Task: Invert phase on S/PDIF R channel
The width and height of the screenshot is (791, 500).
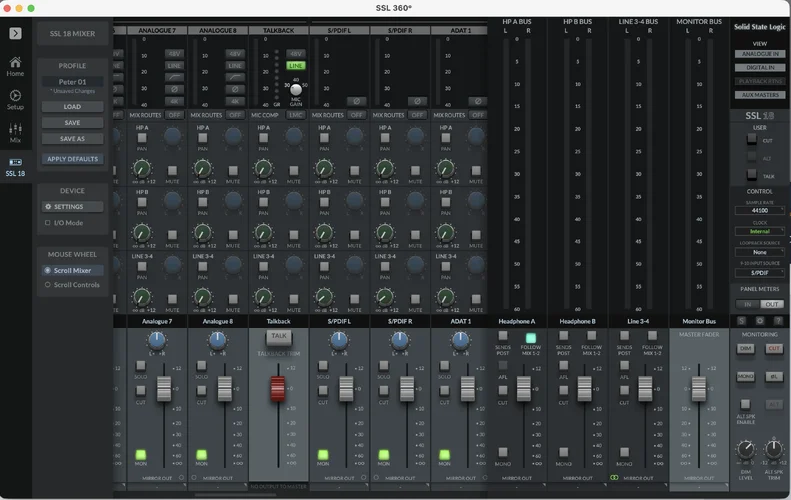Action: point(417,101)
